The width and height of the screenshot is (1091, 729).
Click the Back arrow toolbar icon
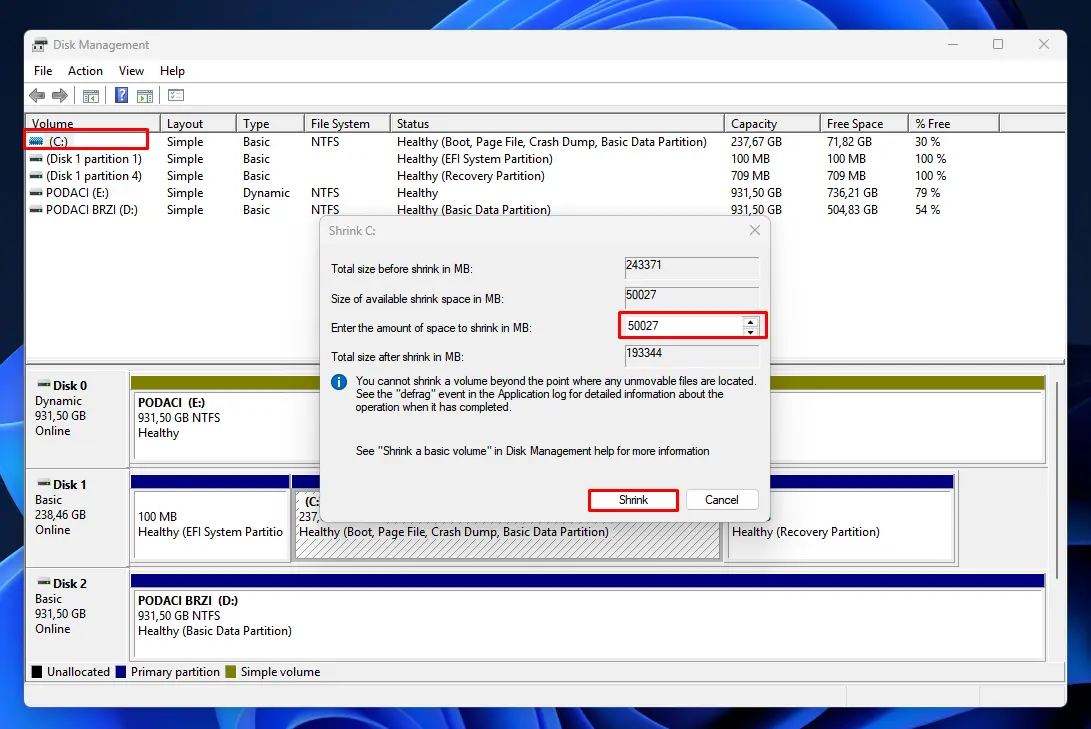[37, 96]
